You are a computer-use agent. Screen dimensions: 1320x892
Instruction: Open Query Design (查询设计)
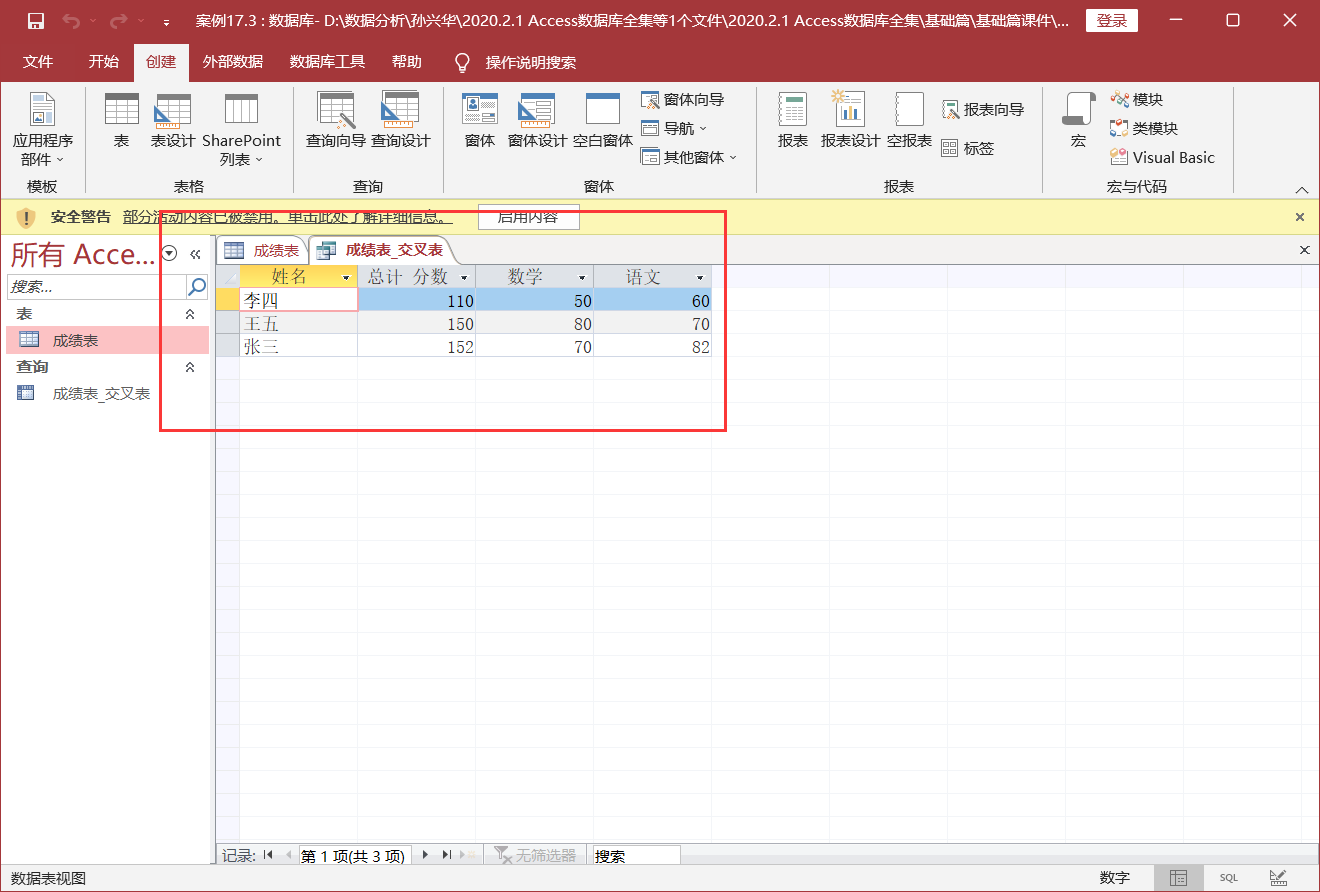point(400,120)
